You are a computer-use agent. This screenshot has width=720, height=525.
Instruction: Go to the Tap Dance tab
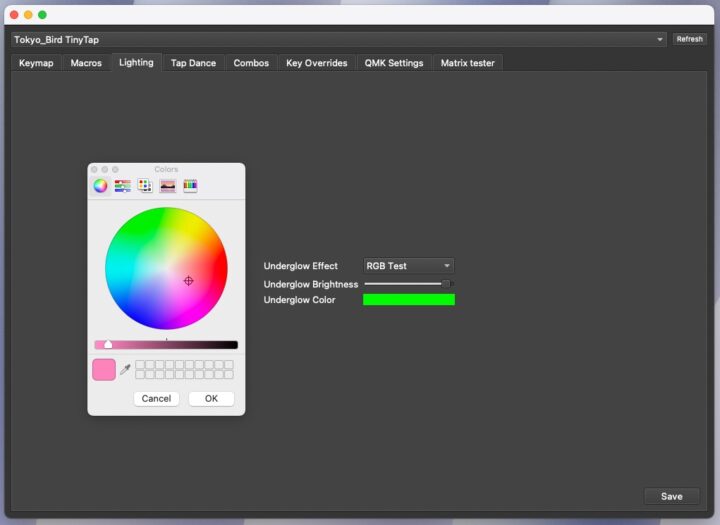193,63
